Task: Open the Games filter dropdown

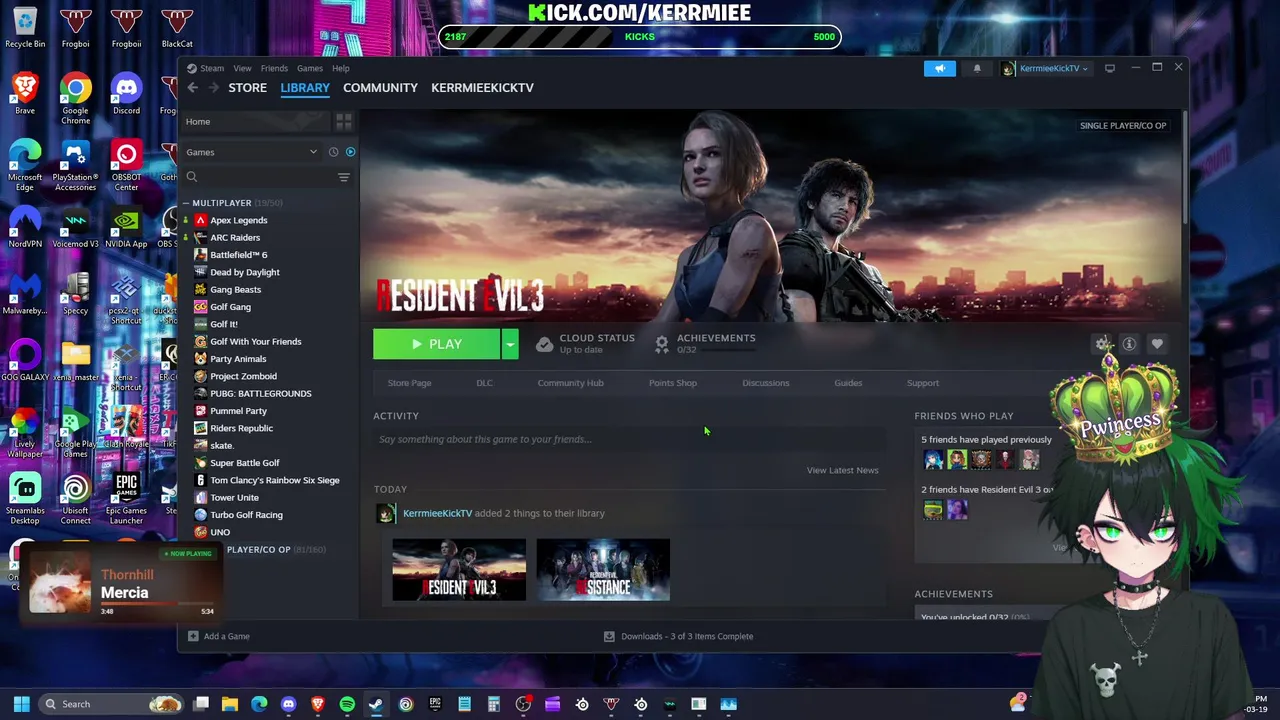Action: pos(250,152)
